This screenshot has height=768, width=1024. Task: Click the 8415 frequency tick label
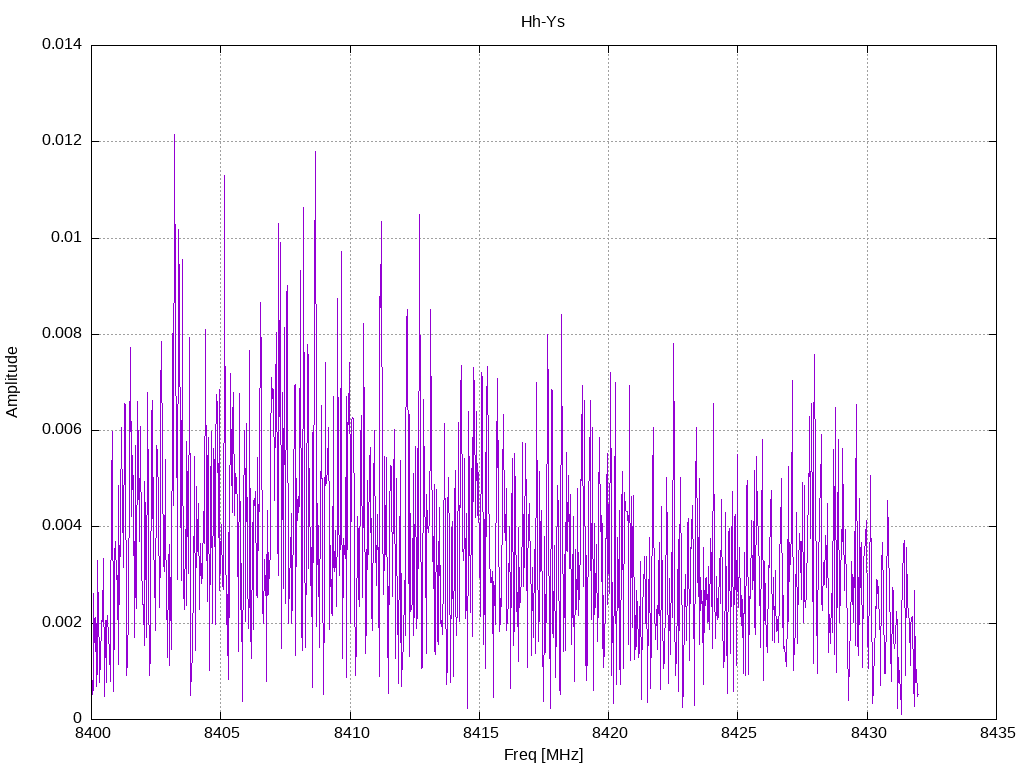point(479,733)
